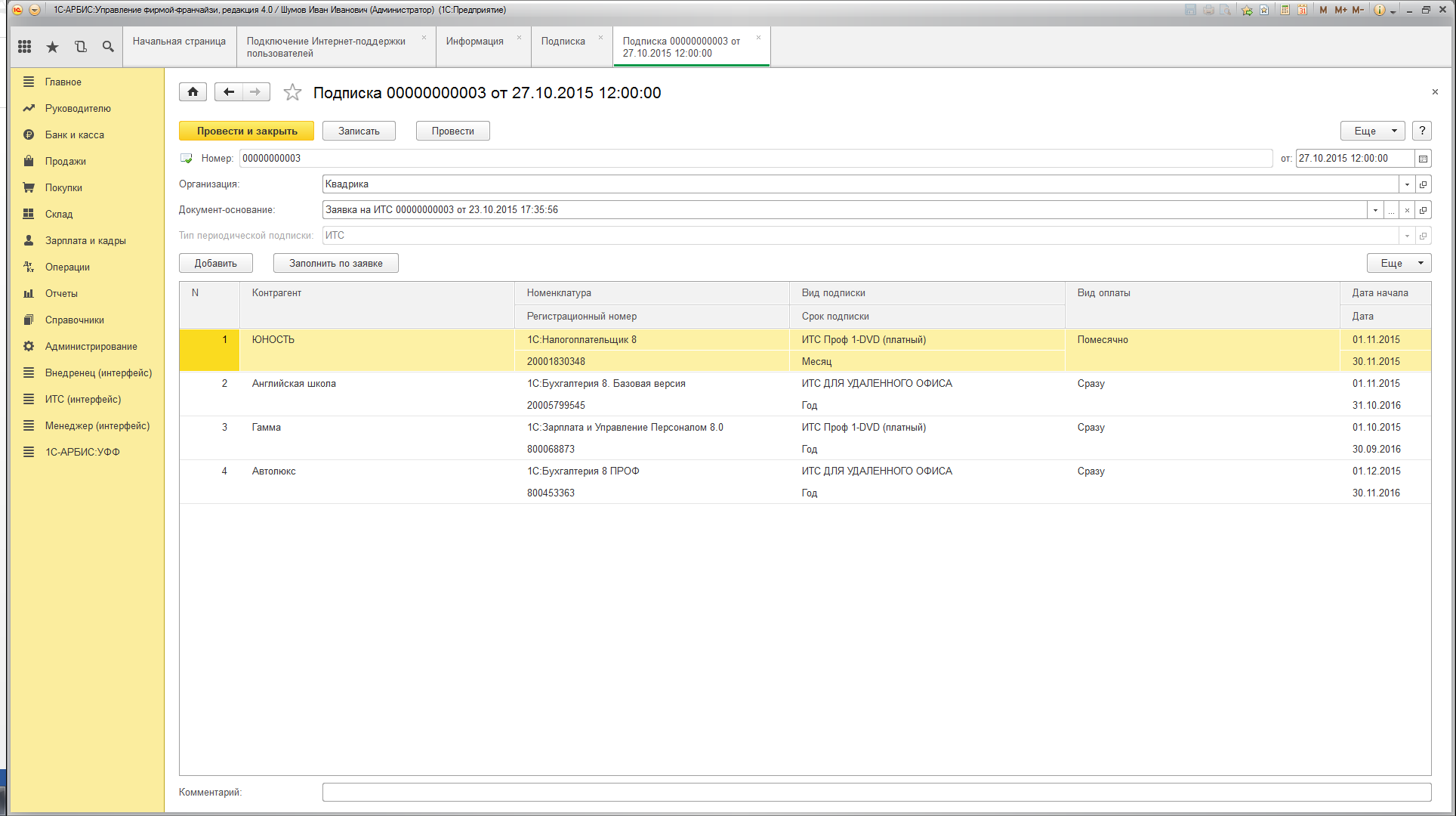Close the Подключение Интернет-поддержки tab
Image resolution: width=1456 pixels, height=816 pixels.
pyautogui.click(x=424, y=38)
